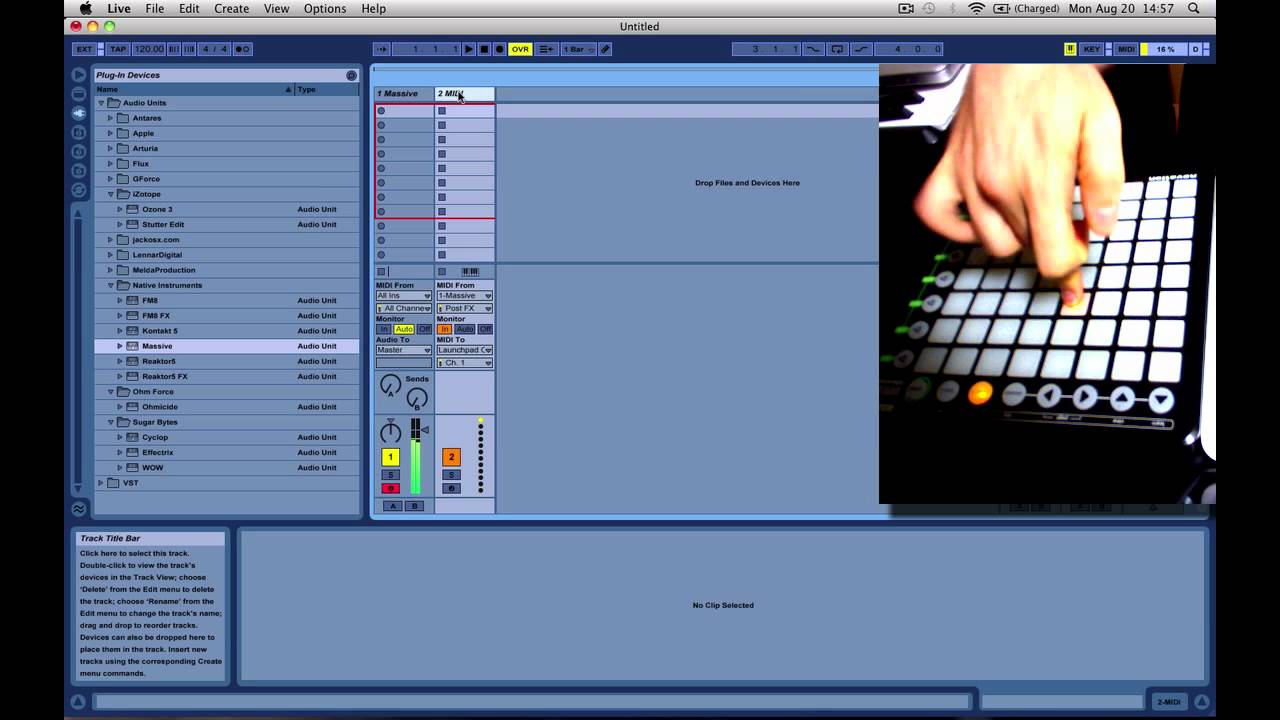The width and height of the screenshot is (1280, 720).
Task: Collapse the Sugar Bytes folder
Action: tap(110, 422)
